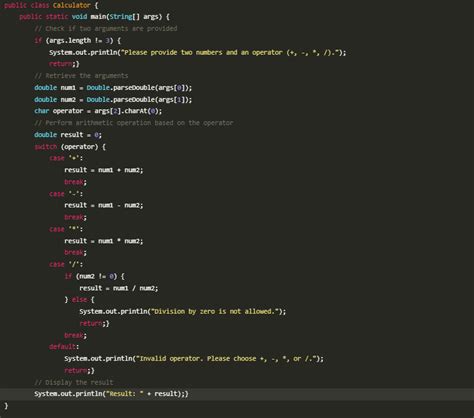Screen dimensions: 474x418
Task: Click the "else" keyword
Action: (x=79, y=300)
